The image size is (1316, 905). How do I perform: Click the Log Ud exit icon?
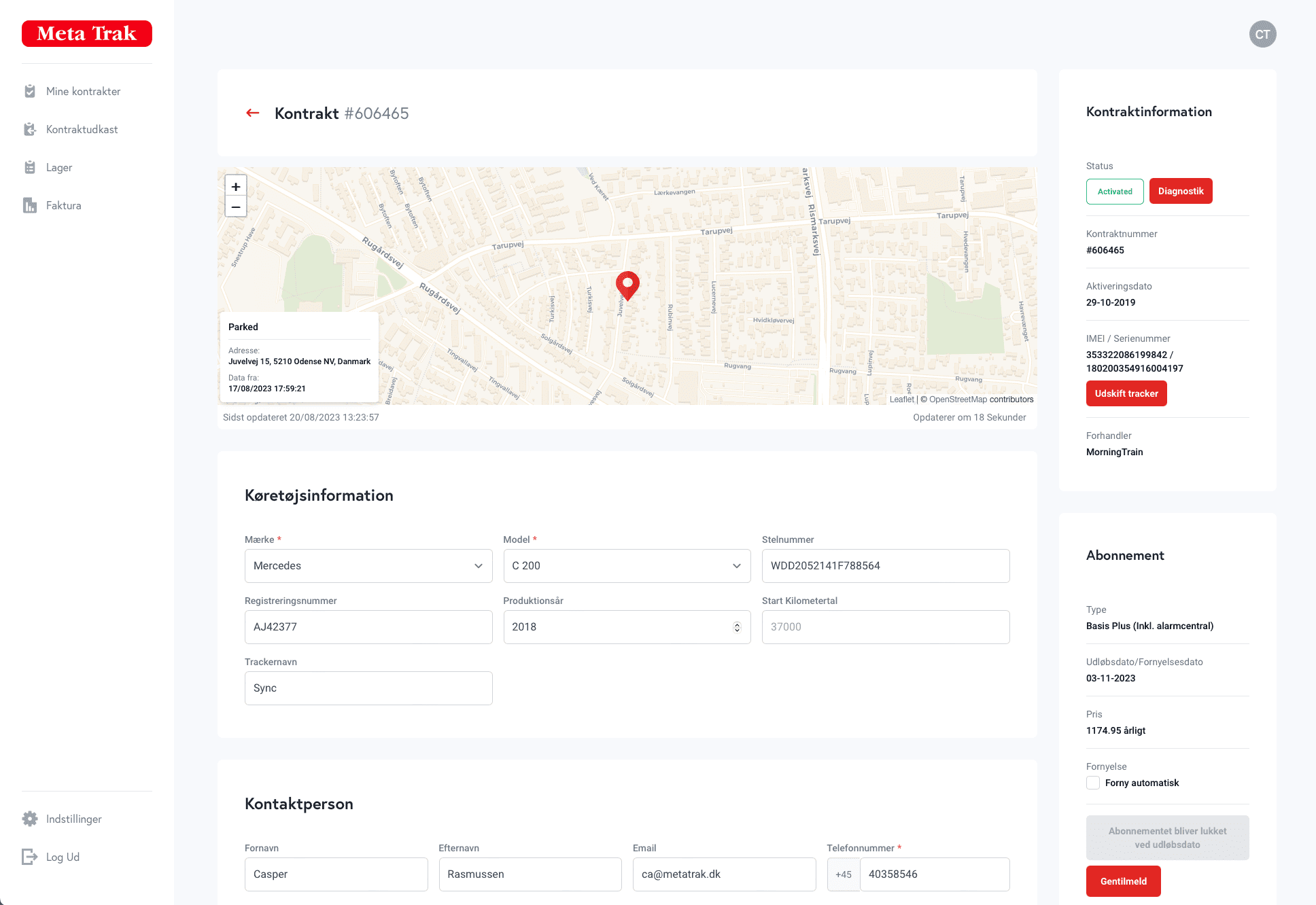click(30, 857)
